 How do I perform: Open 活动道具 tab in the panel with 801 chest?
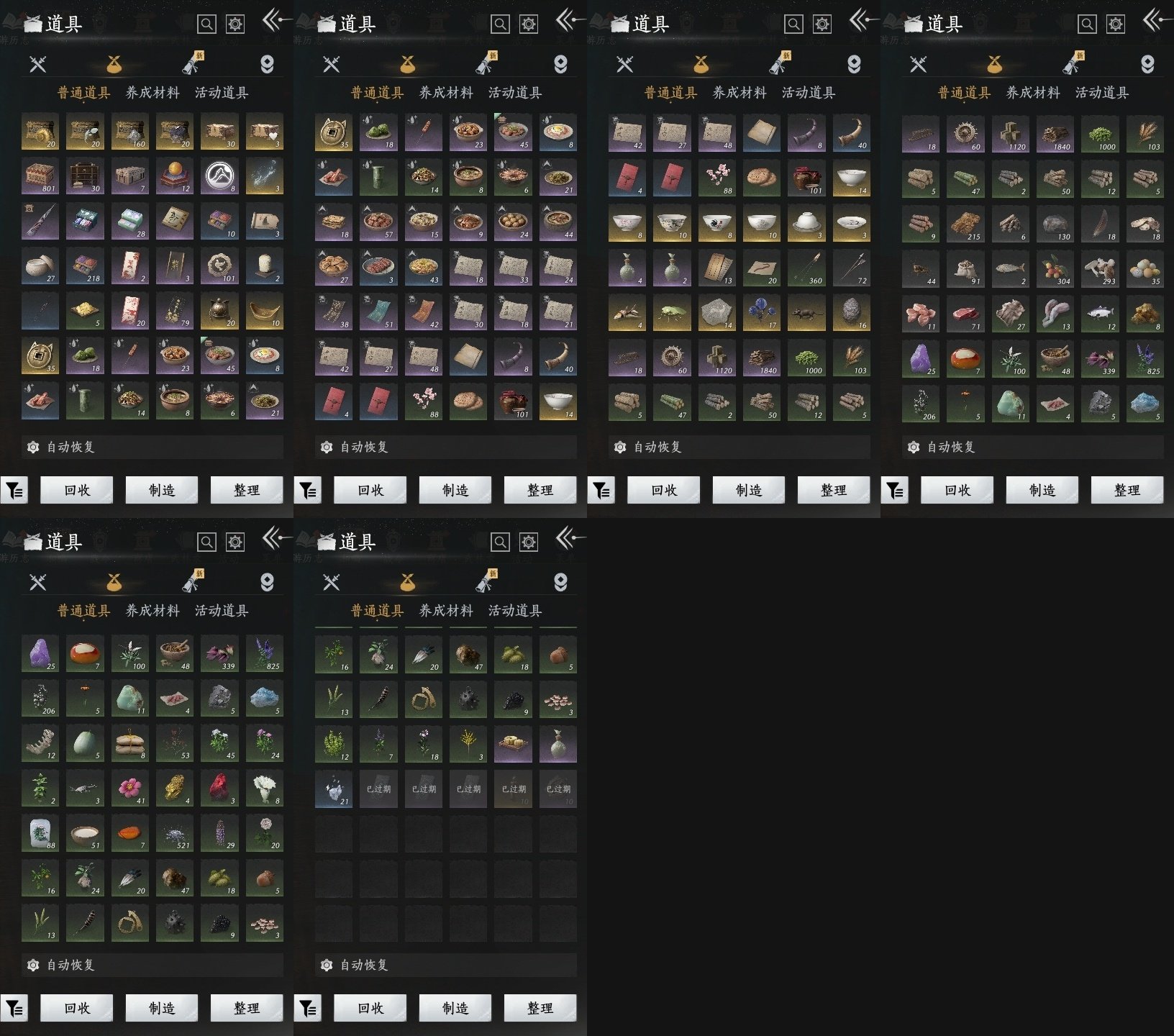tap(222, 93)
